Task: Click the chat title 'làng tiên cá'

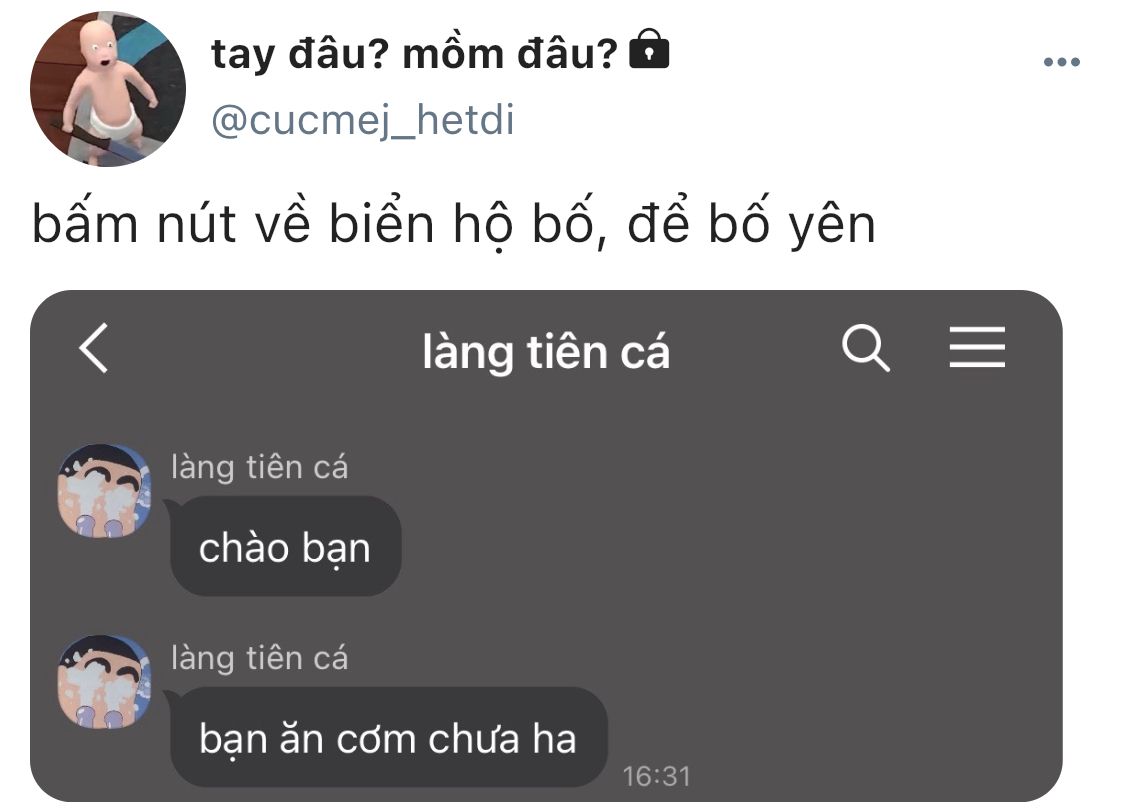Action: [545, 352]
